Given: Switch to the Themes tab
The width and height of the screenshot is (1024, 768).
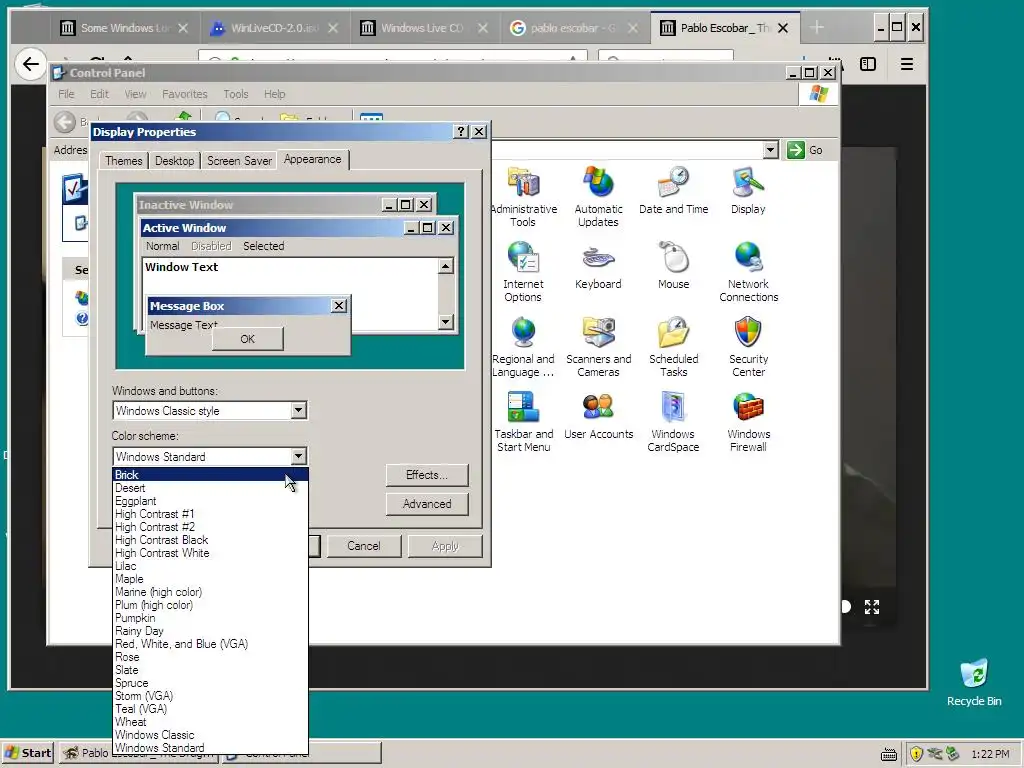Looking at the screenshot, I should coord(123,161).
